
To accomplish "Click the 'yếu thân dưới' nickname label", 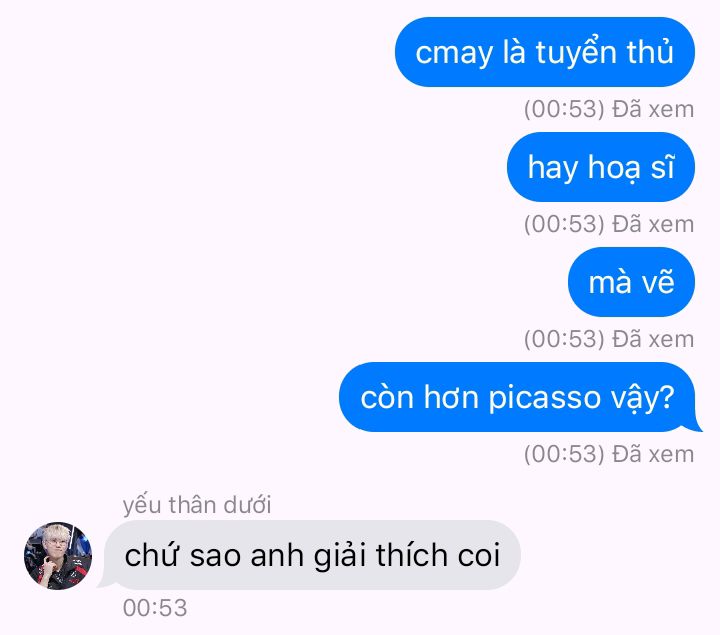I will 197,505.
